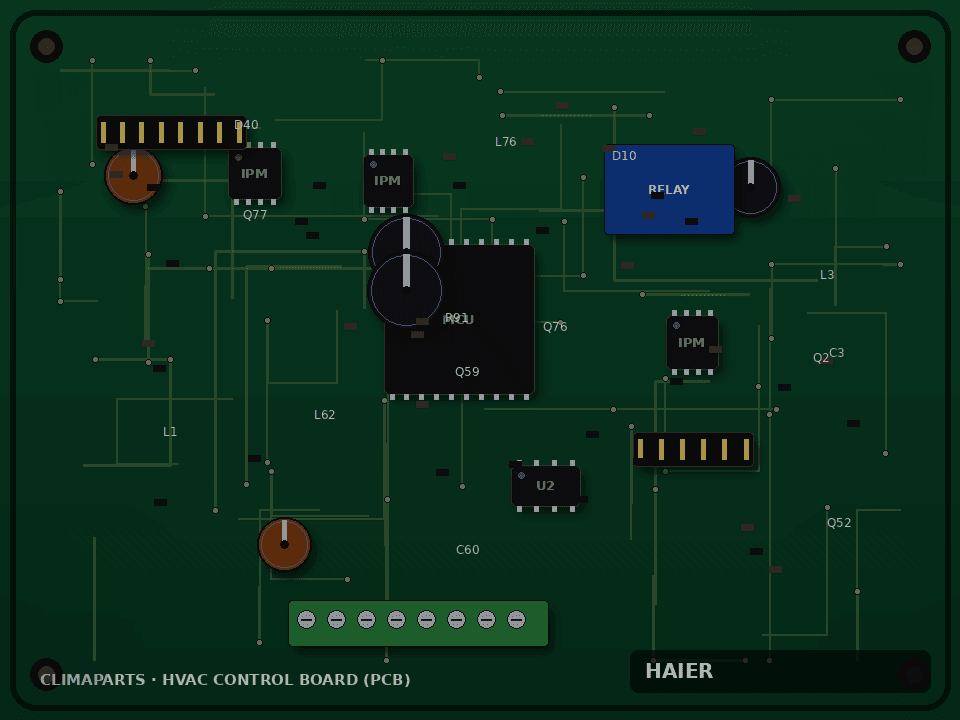Select the eight-pin gold header beside D40
960x720 pixels.
click(x=171, y=132)
